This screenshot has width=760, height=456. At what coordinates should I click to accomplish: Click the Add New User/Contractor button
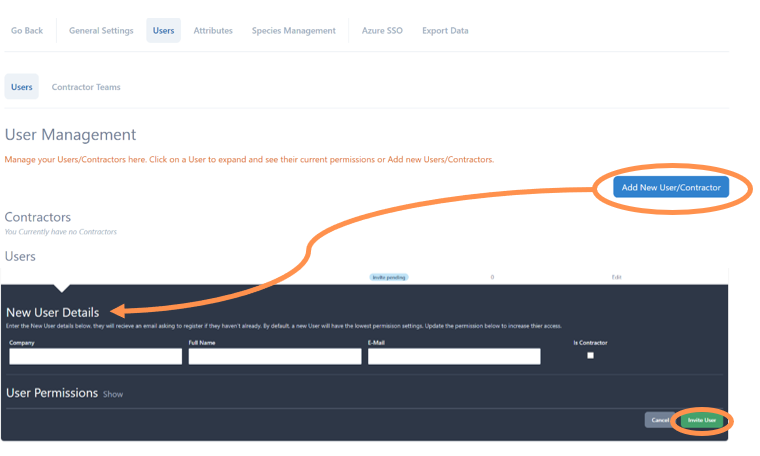pos(670,187)
